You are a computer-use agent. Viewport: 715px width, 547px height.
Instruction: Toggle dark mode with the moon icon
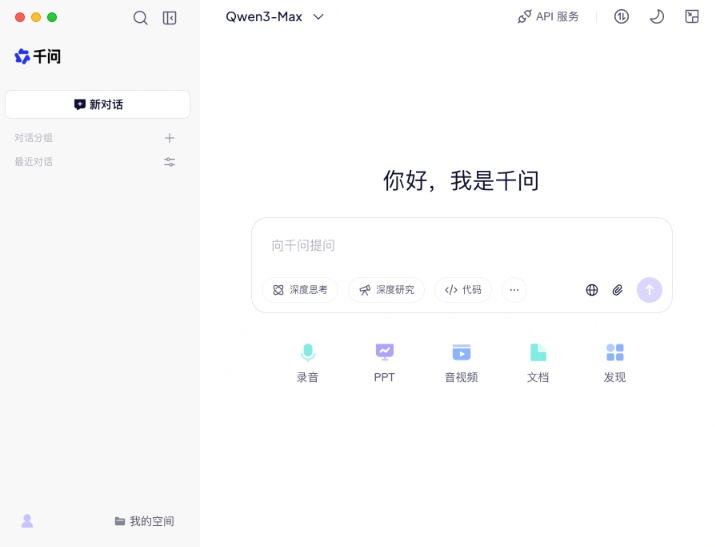click(x=657, y=17)
